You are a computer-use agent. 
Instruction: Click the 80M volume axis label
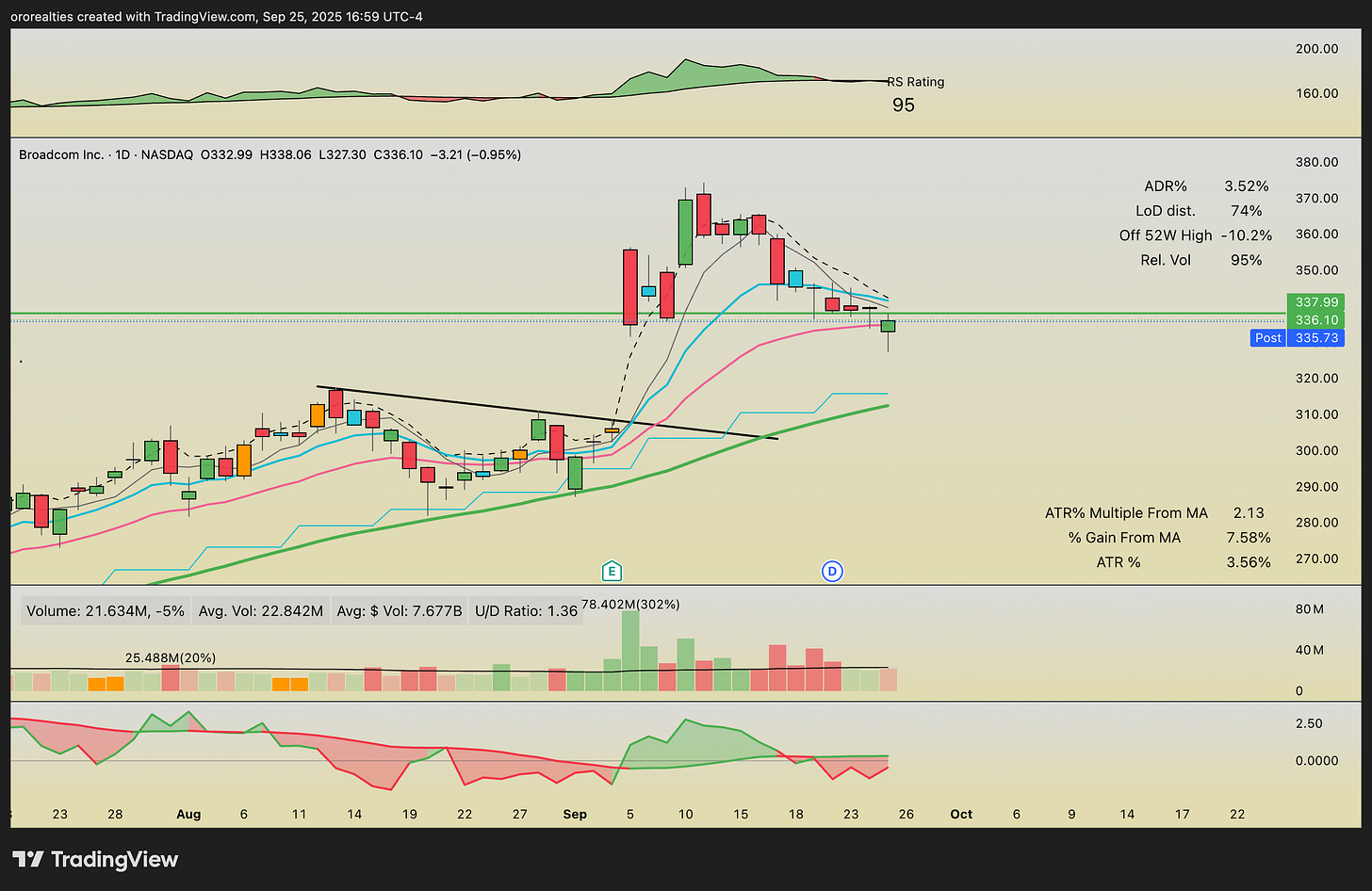pos(1310,609)
